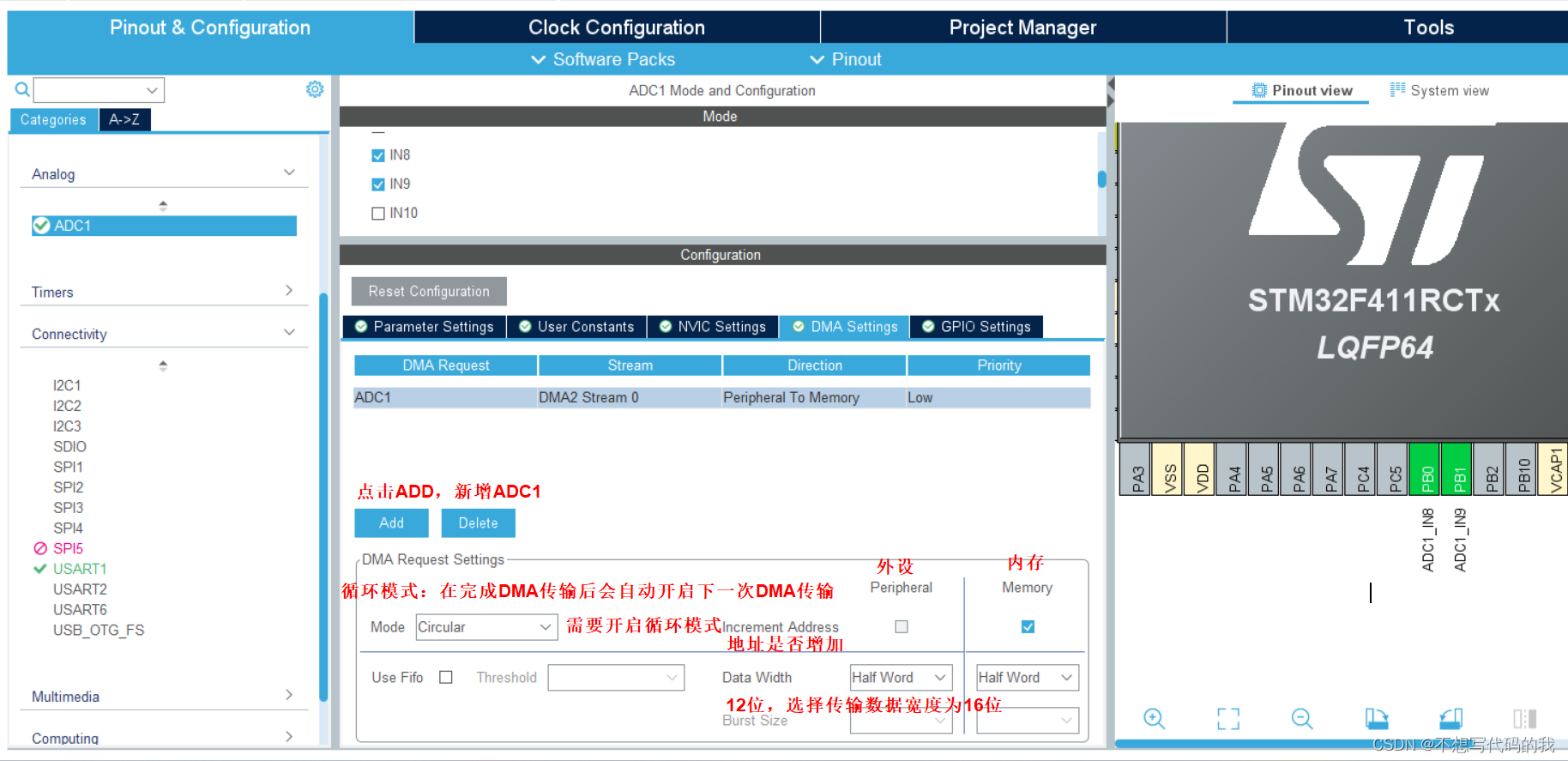
Task: Click the System view grid icon
Action: (1398, 89)
